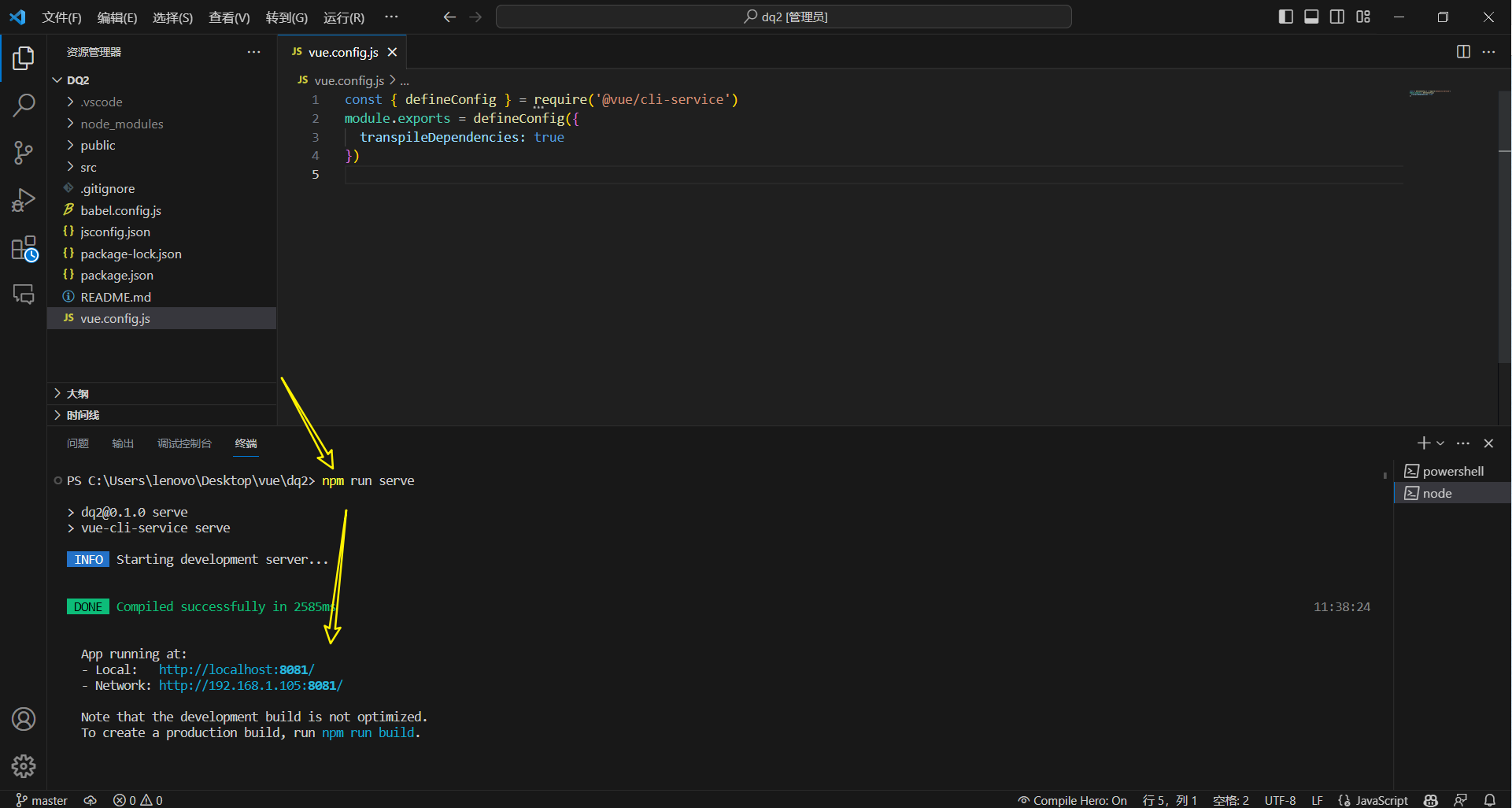The height and width of the screenshot is (808, 1512).
Task: Expand the src folder
Action: pyautogui.click(x=70, y=167)
